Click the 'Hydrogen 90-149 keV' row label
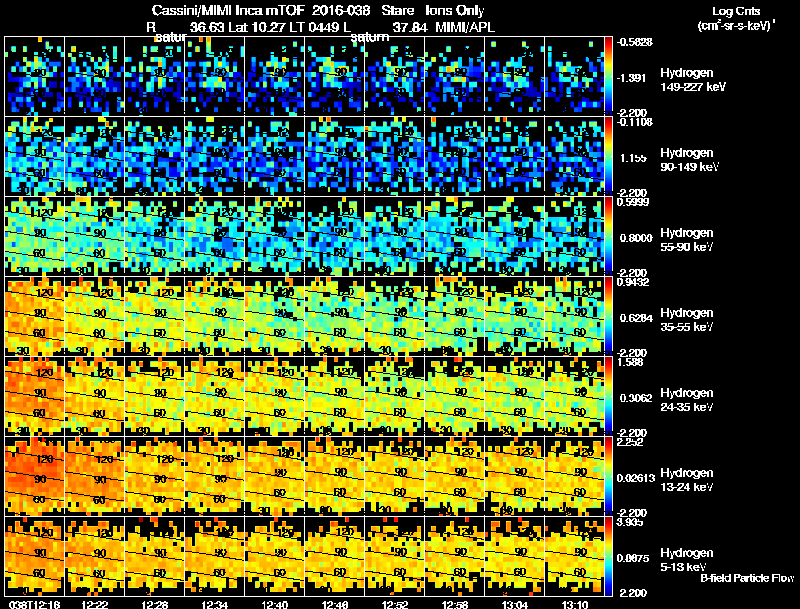The image size is (800, 609). click(x=689, y=160)
